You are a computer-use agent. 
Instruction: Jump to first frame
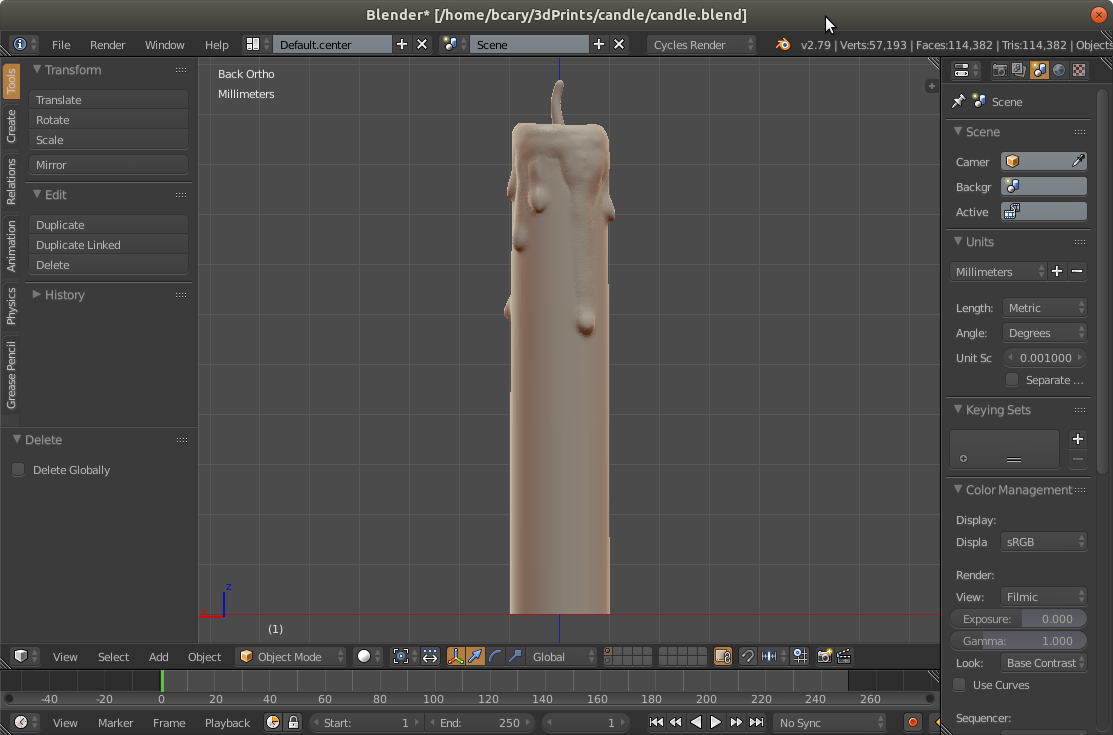[656, 722]
